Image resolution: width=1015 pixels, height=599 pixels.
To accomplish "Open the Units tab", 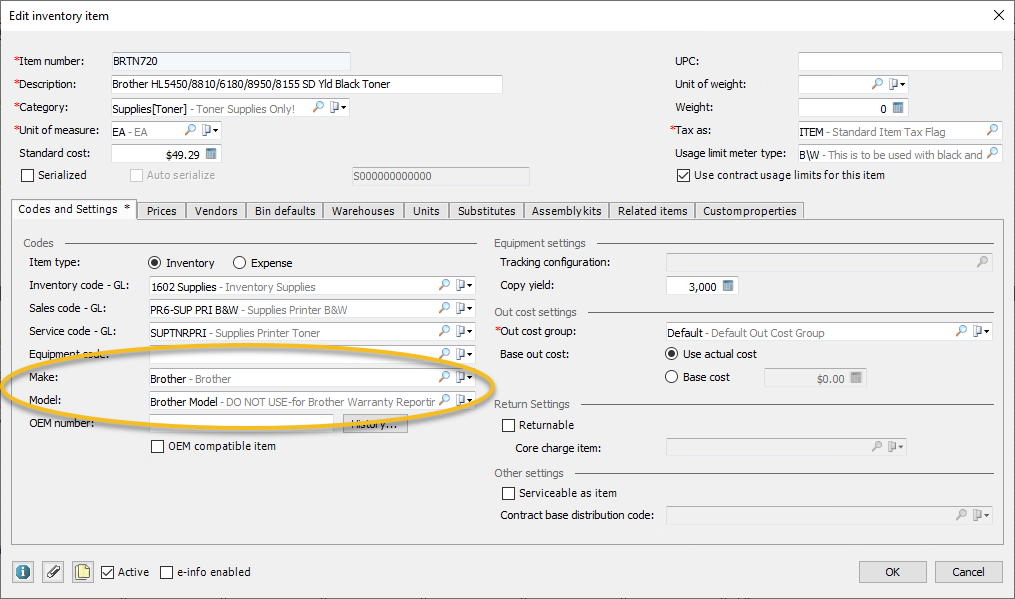I will (x=426, y=211).
